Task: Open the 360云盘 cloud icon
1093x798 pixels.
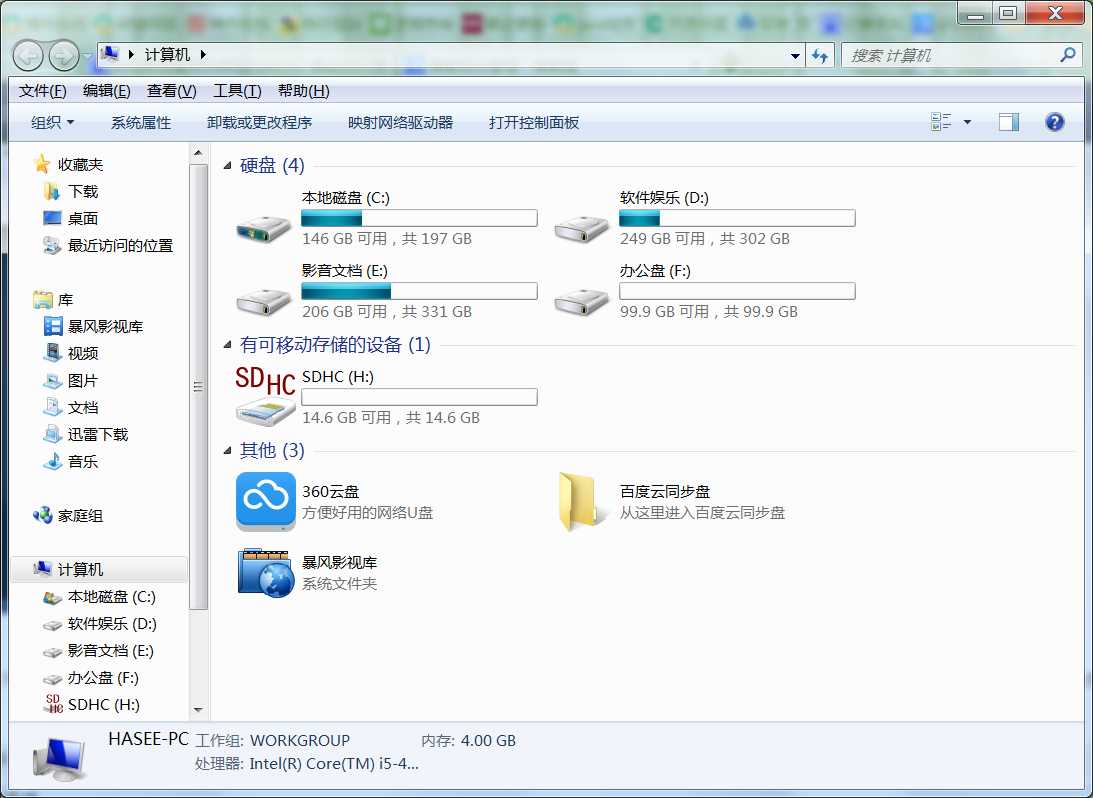Action: (x=265, y=501)
